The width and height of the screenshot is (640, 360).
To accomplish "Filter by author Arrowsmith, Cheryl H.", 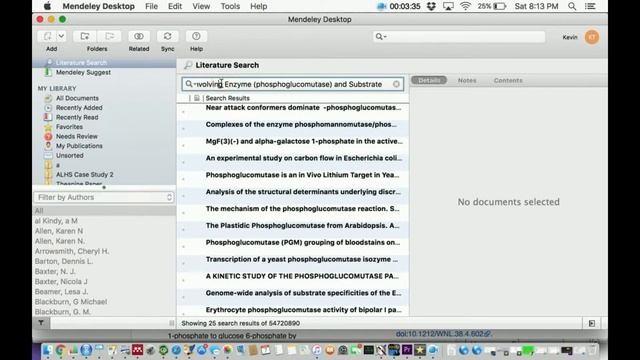I will (x=72, y=251).
